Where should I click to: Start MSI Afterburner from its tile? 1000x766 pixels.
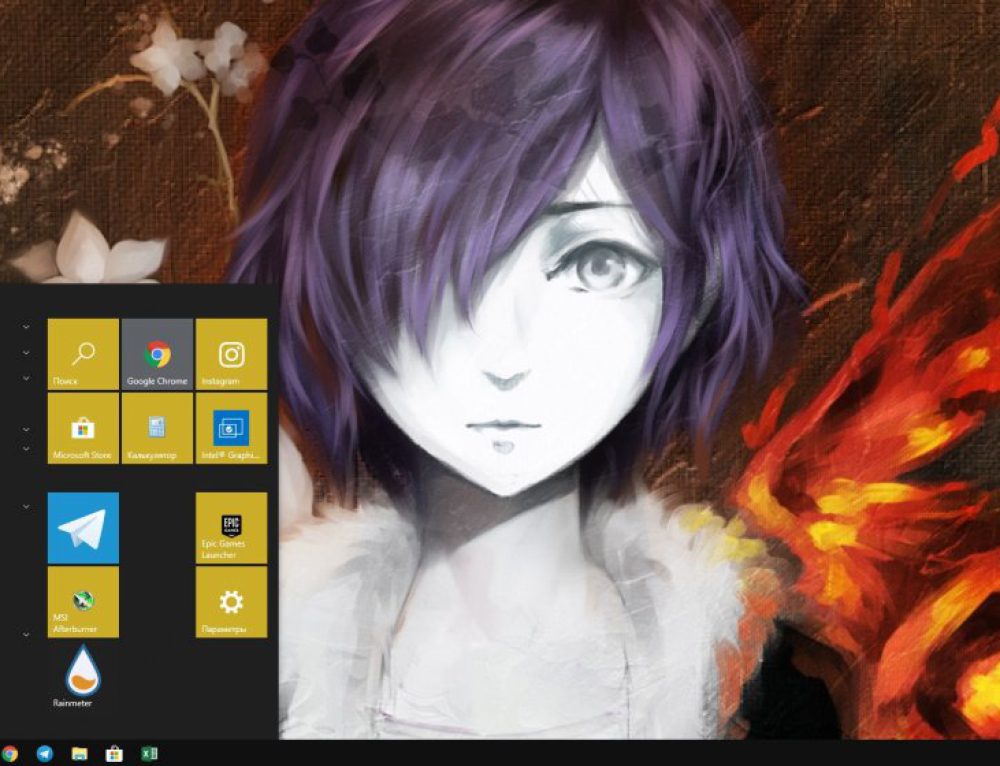[x=82, y=602]
